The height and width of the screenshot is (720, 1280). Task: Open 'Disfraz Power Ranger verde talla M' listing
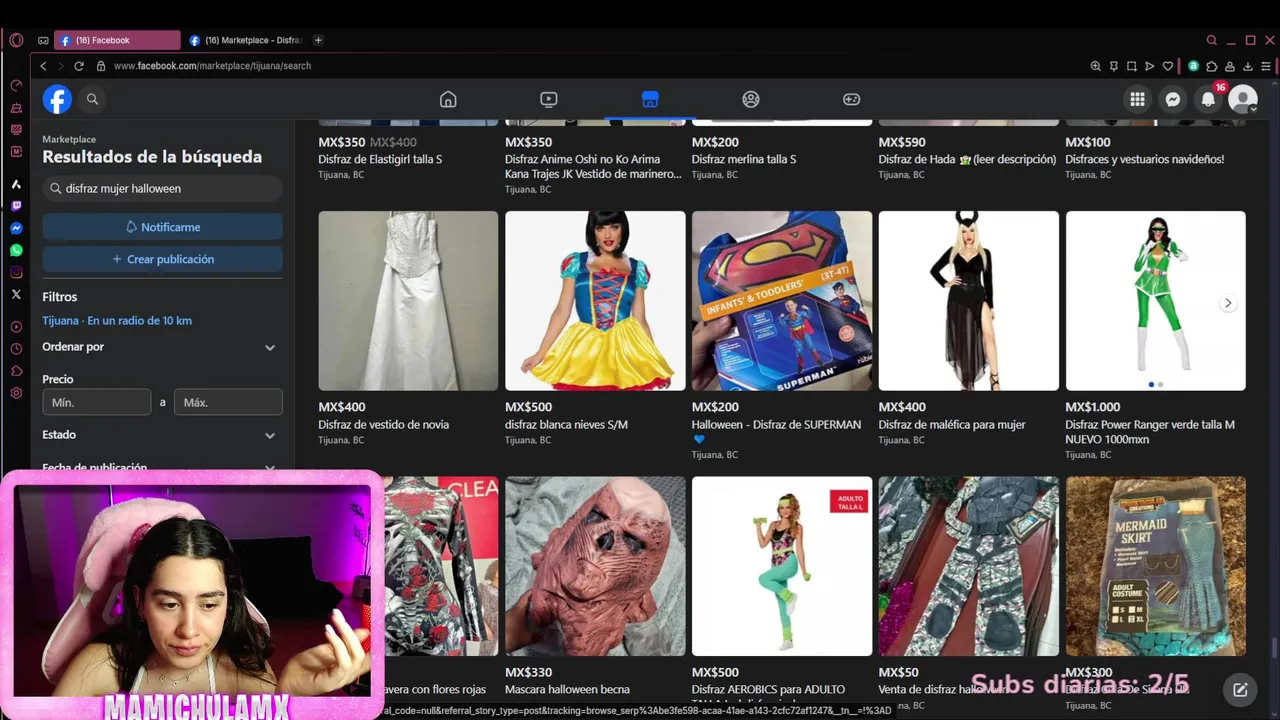(x=1150, y=432)
